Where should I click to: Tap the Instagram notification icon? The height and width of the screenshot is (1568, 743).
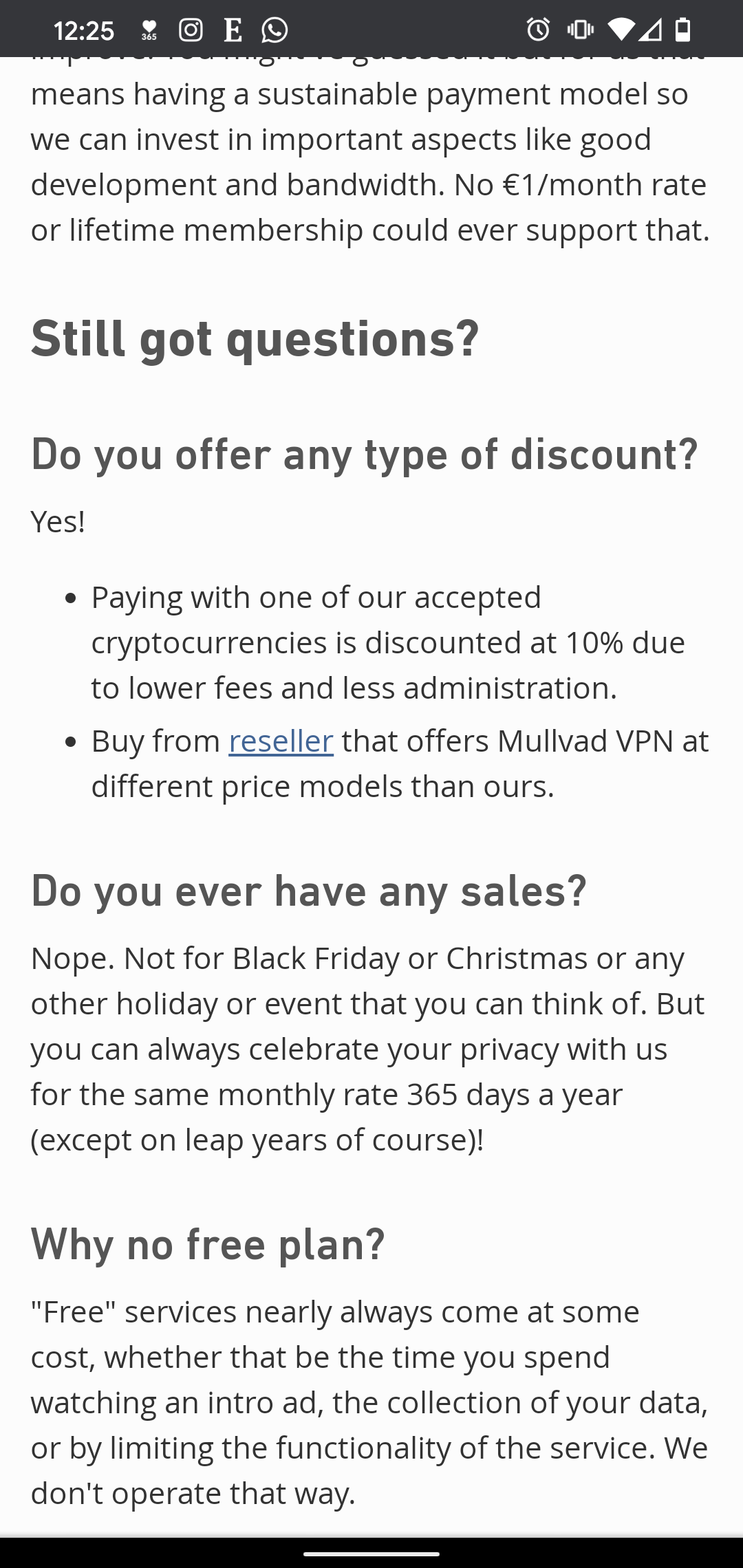pos(191,30)
